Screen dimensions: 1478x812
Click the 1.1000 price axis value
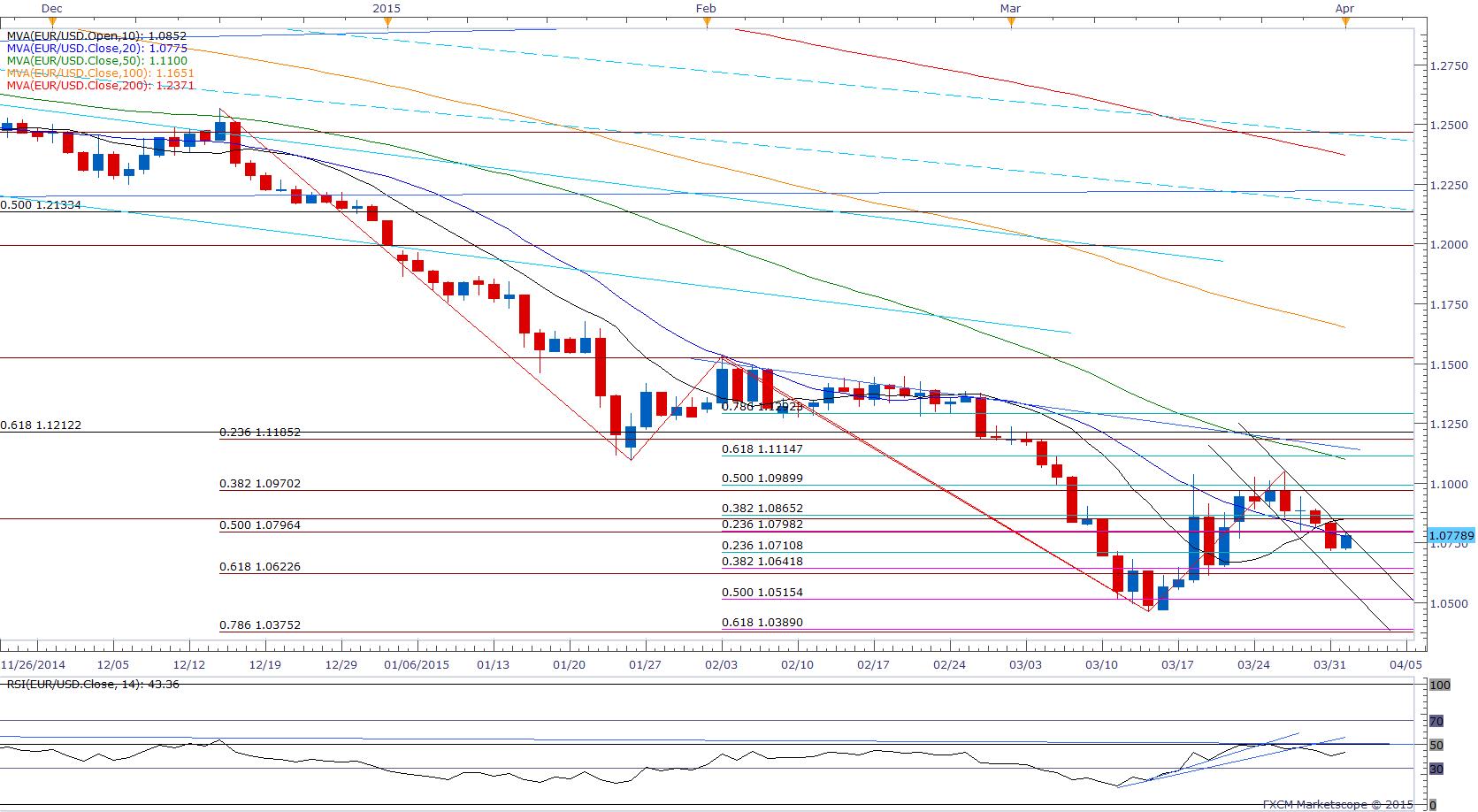pos(1449,484)
